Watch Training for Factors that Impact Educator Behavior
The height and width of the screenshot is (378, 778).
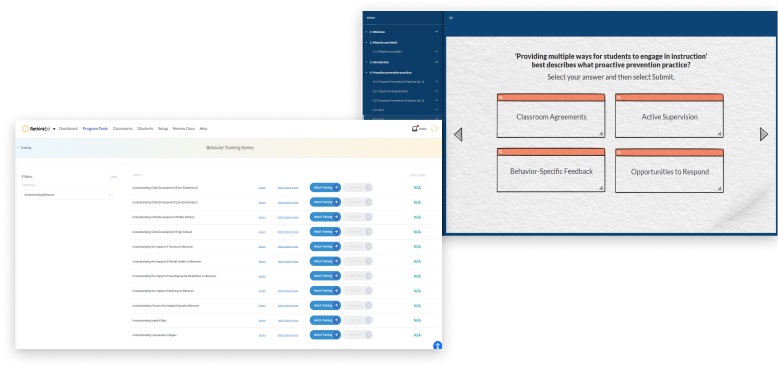[x=325, y=306]
